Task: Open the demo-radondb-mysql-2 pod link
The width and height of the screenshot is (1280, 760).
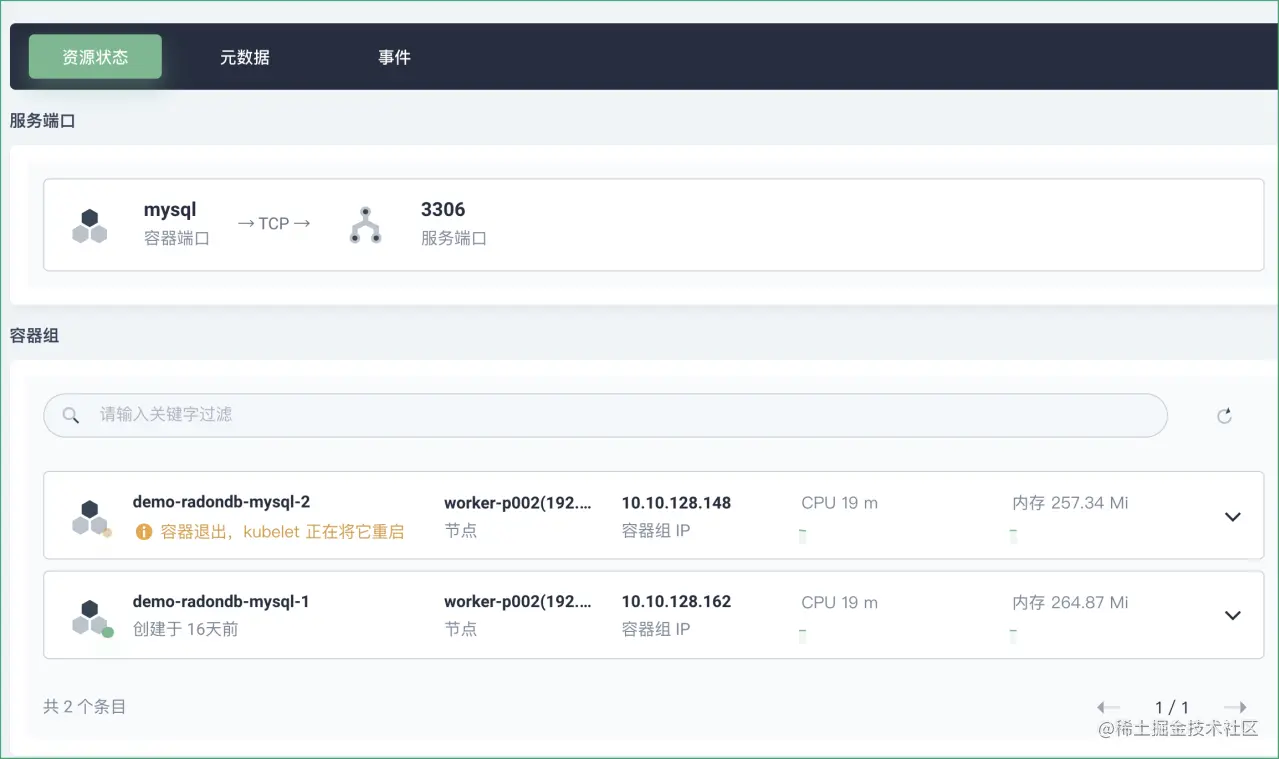Action: point(221,502)
